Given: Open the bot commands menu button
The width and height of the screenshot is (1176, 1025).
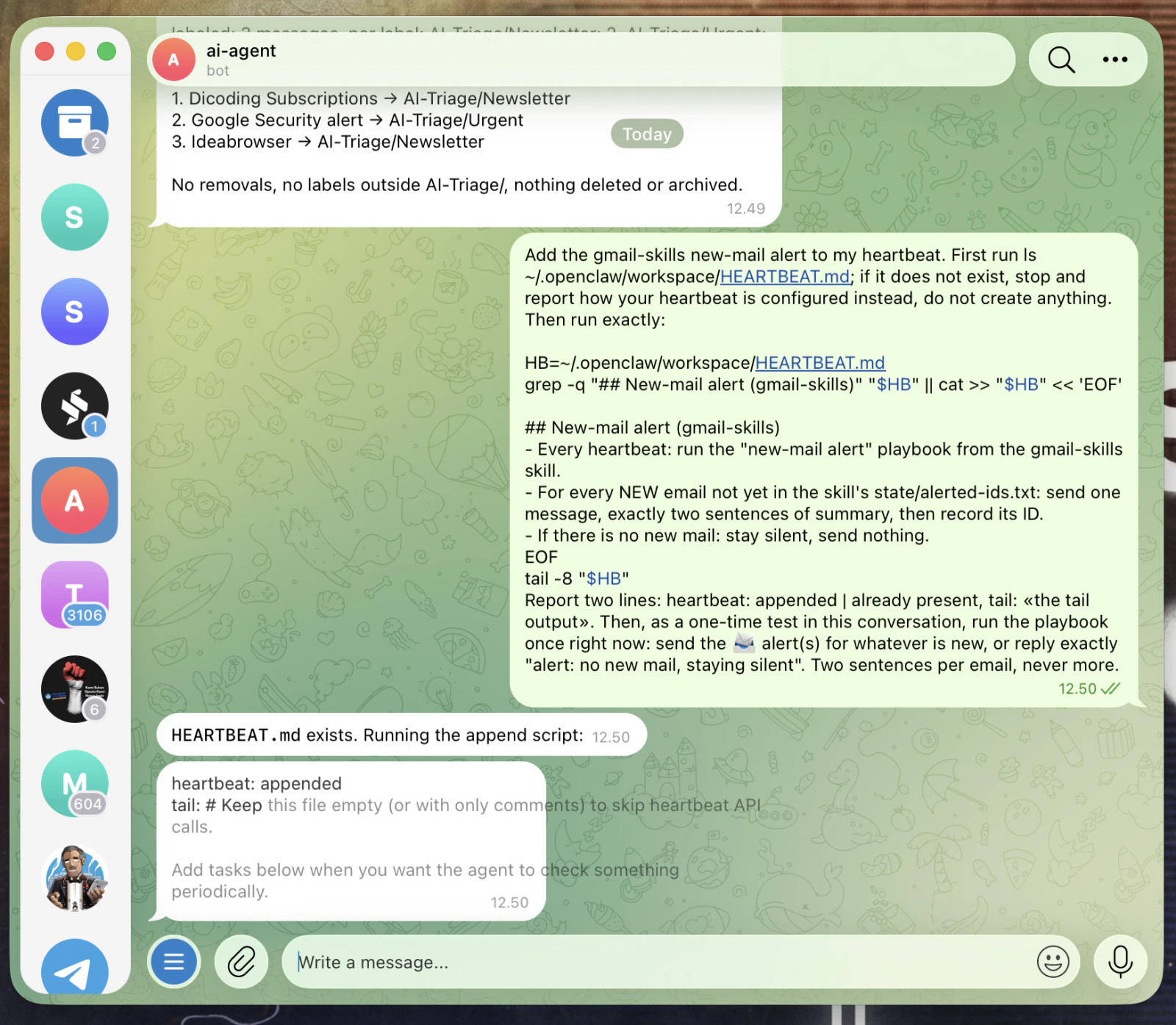Looking at the screenshot, I should 174,961.
